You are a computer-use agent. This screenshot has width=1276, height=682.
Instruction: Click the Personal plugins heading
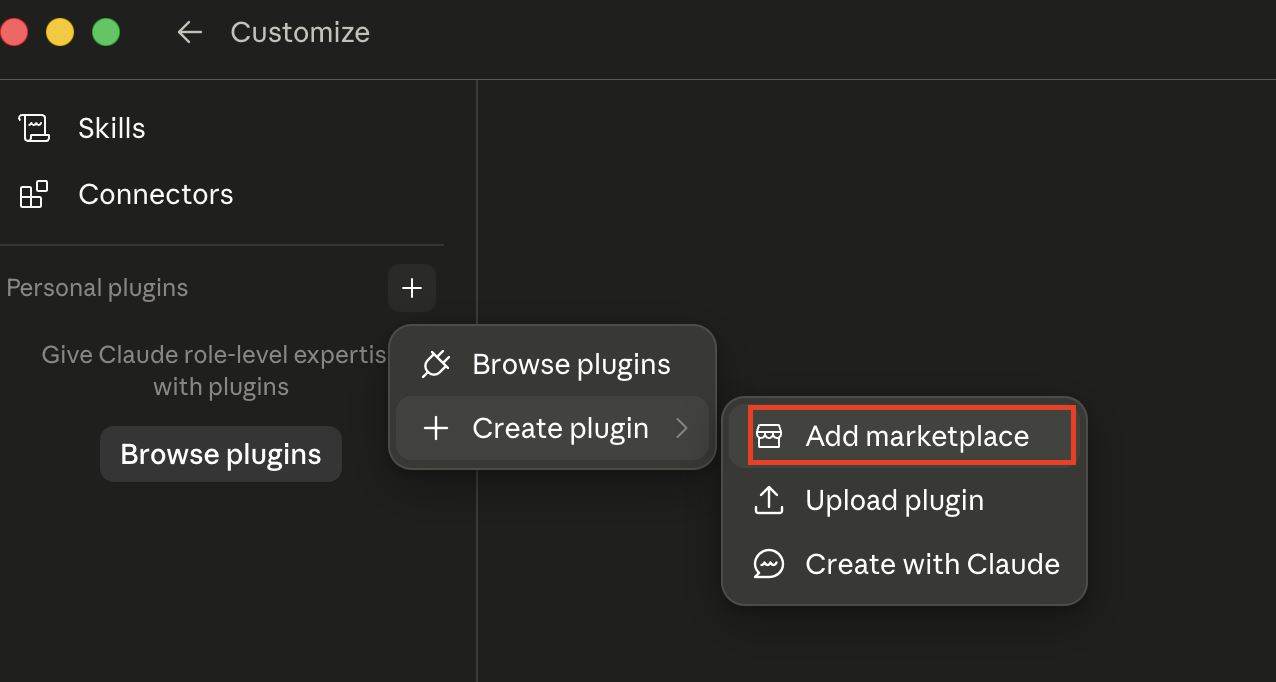coord(97,288)
